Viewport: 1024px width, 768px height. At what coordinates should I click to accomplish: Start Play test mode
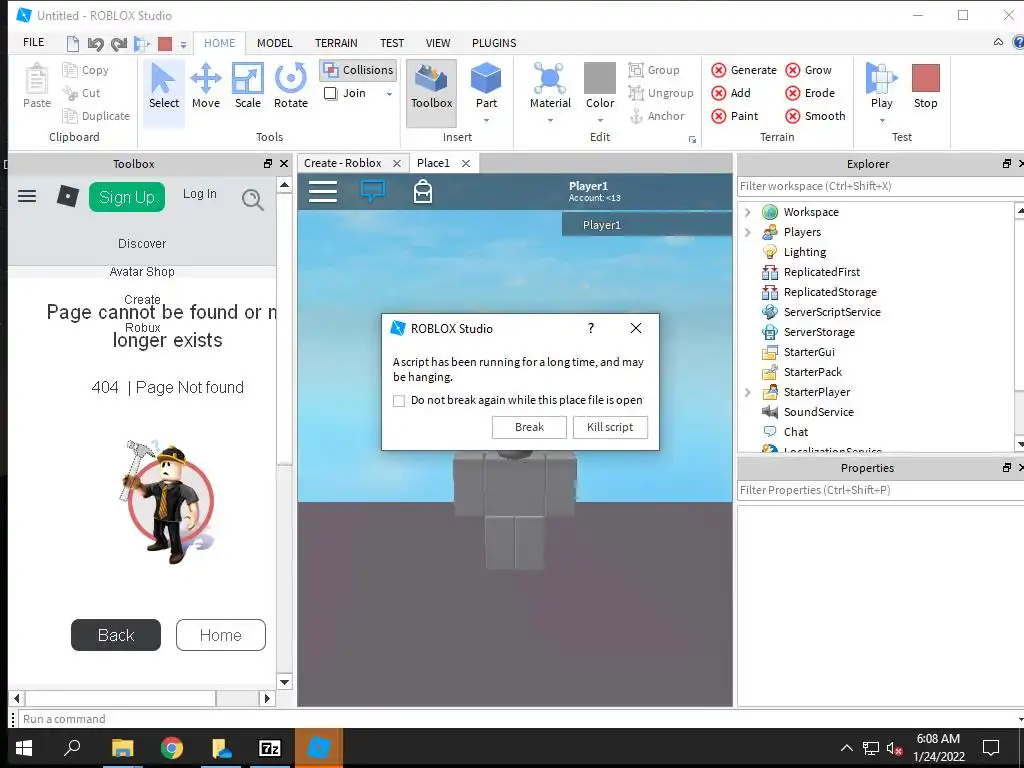point(881,86)
